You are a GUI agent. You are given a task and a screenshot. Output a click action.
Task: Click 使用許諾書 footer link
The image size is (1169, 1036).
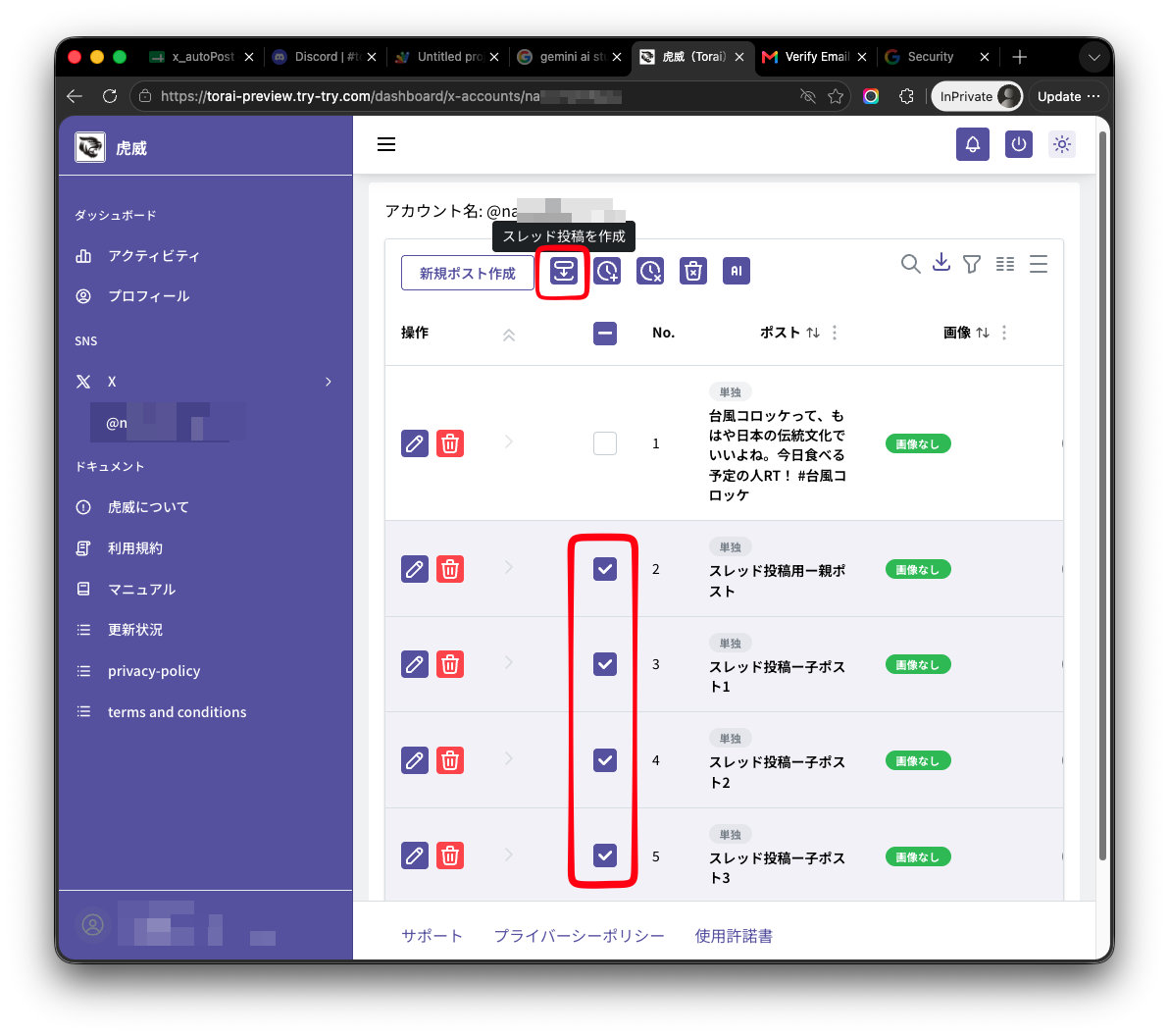click(x=734, y=936)
